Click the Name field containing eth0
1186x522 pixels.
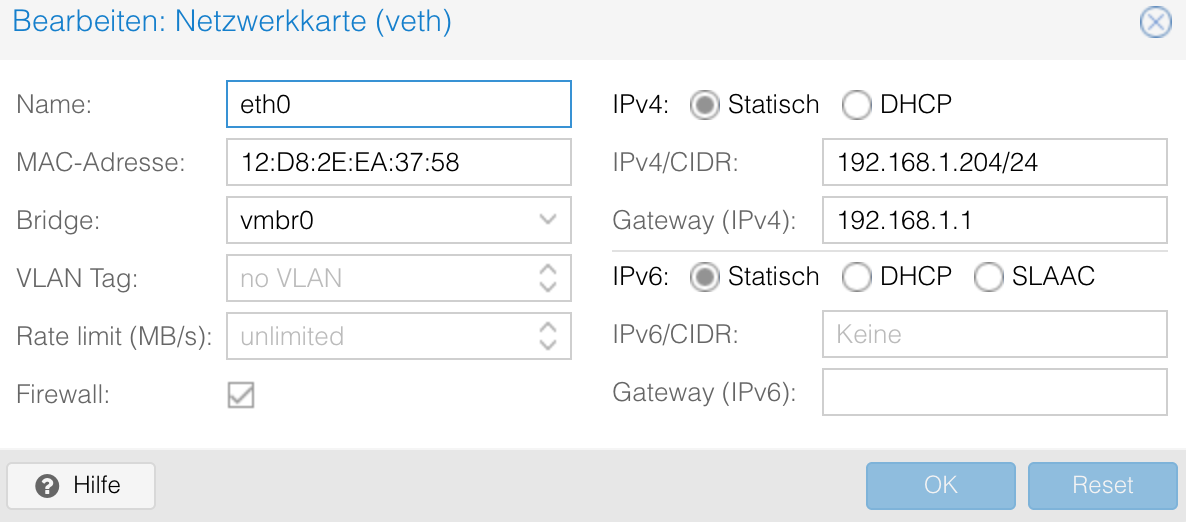click(398, 105)
